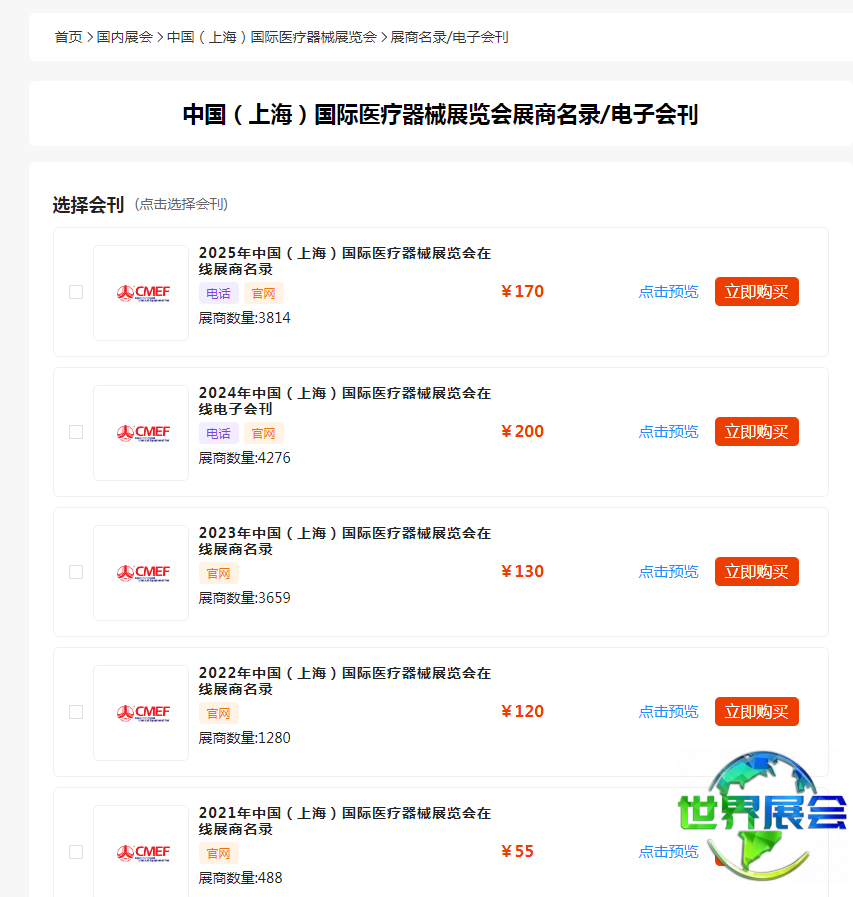Click 点击预览 for the 2023 catalog
853x897 pixels.
pyautogui.click(x=668, y=572)
